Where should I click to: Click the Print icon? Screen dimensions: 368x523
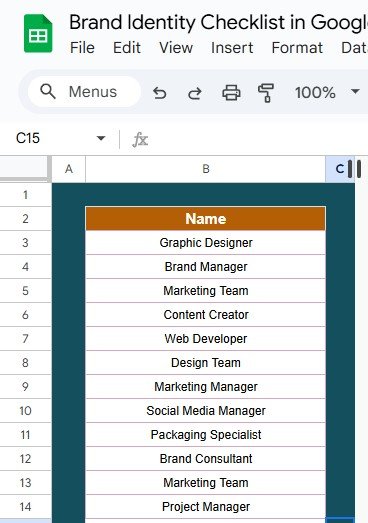coord(231,92)
